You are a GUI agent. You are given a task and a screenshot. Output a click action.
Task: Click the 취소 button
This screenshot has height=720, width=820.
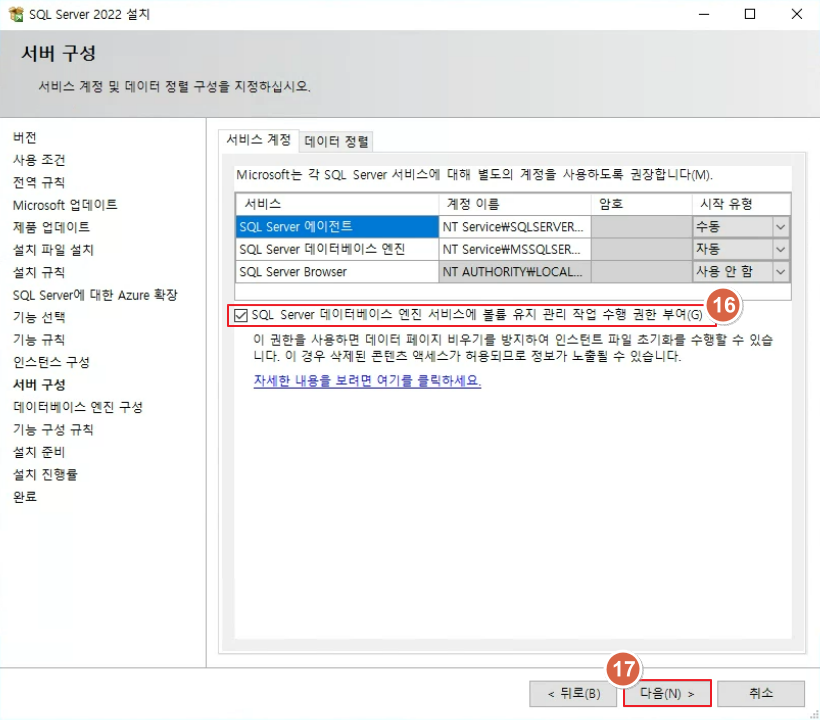point(761,693)
